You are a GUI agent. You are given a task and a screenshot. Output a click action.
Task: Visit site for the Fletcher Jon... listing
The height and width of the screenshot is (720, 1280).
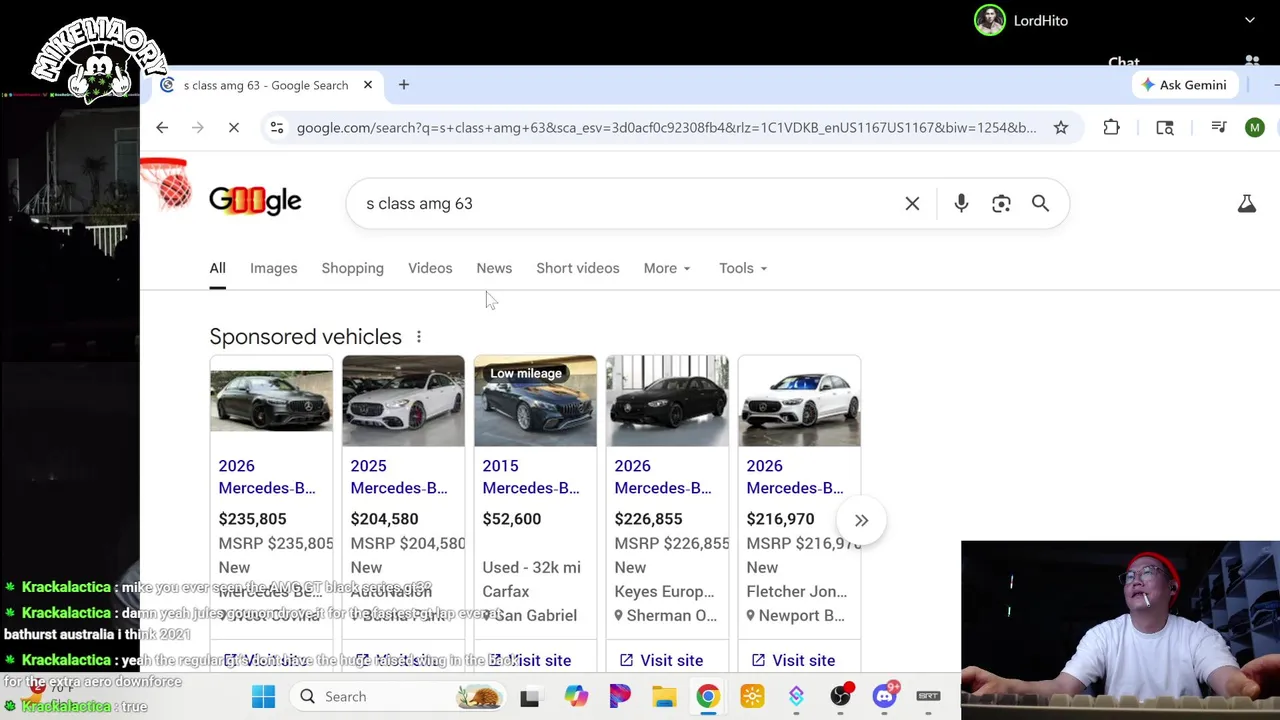click(x=793, y=660)
